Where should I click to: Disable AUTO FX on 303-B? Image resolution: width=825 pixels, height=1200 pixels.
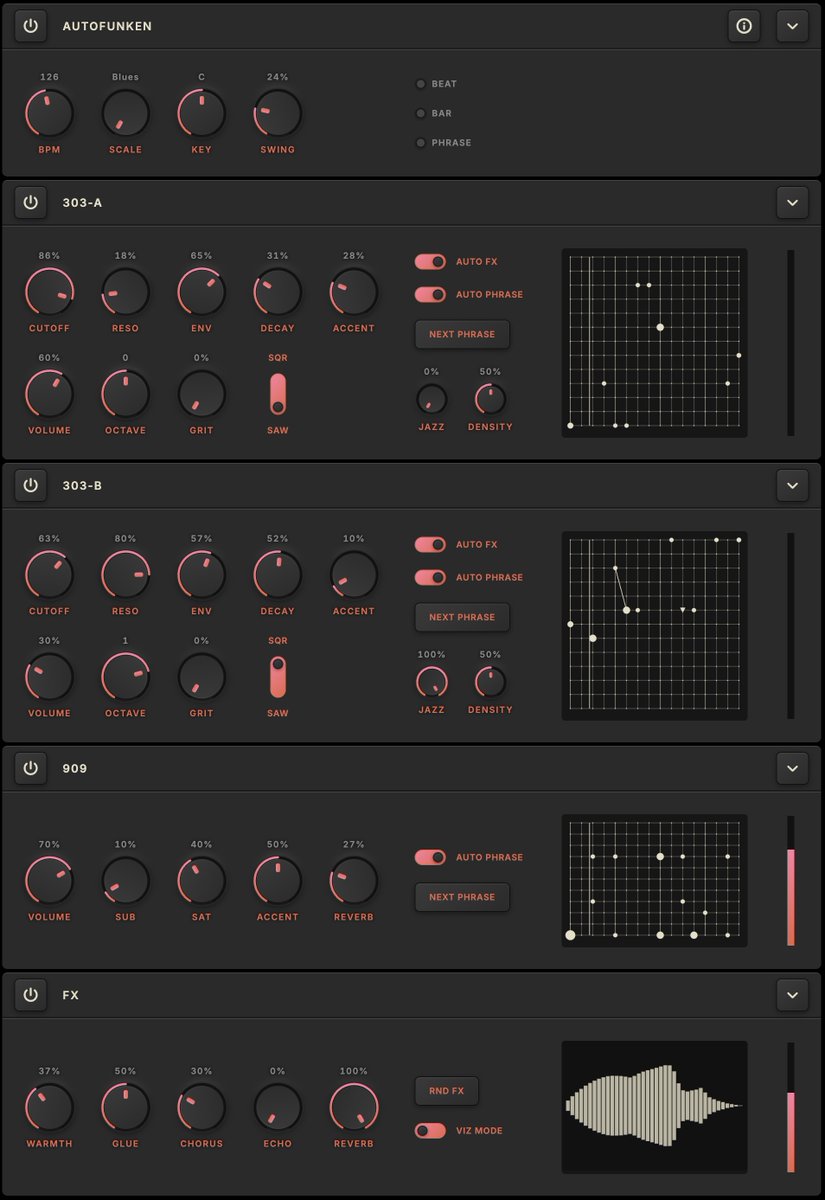click(x=430, y=544)
